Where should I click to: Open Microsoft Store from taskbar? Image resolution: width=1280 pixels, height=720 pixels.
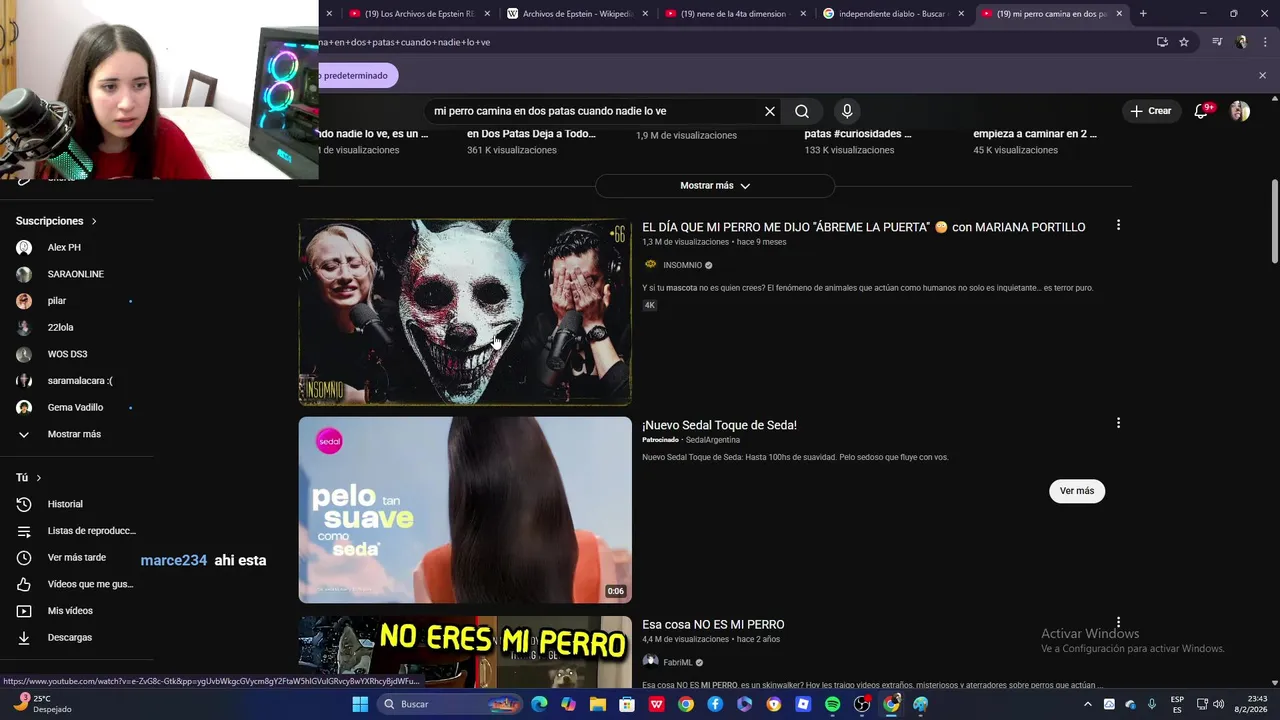tap(627, 704)
